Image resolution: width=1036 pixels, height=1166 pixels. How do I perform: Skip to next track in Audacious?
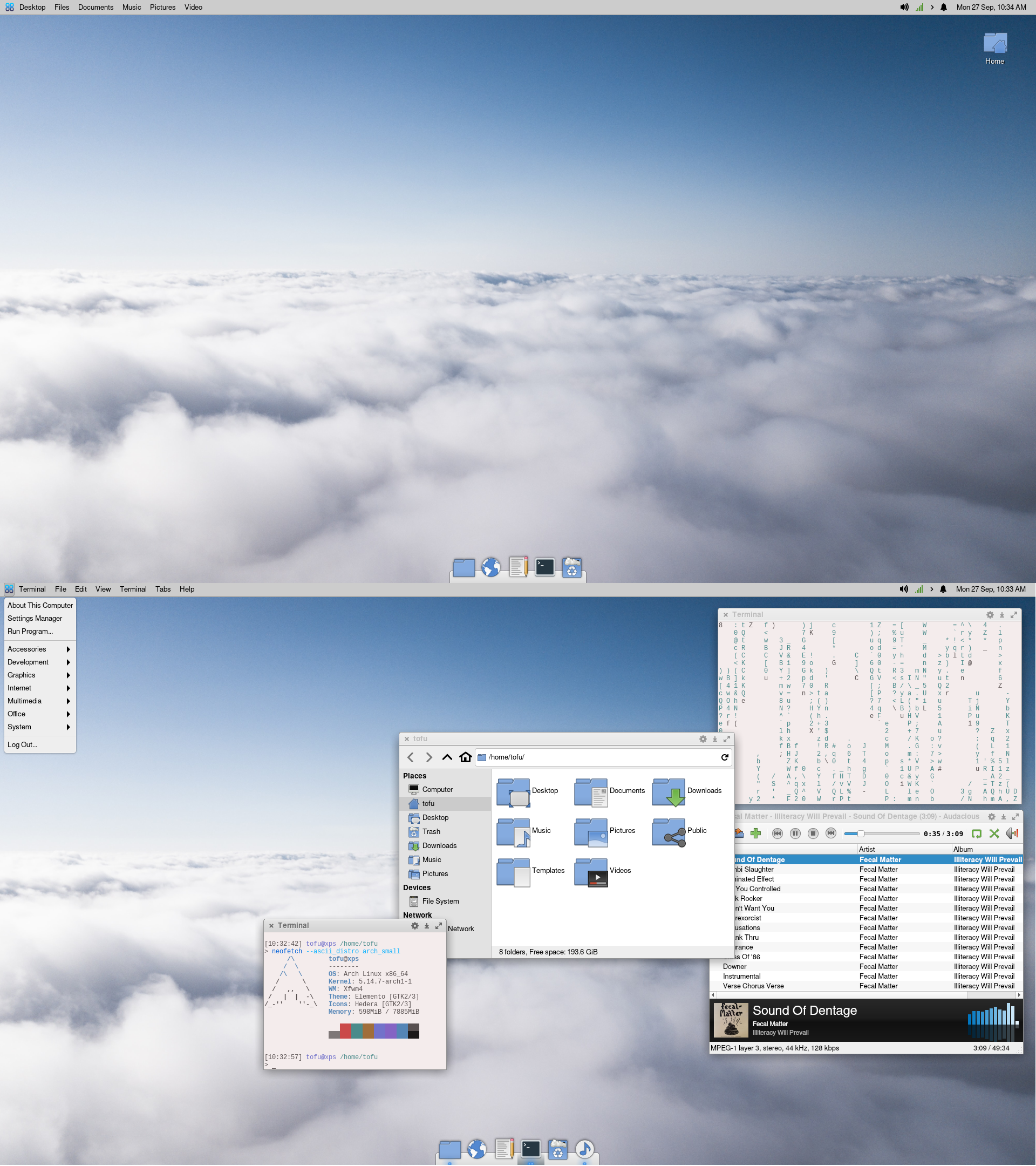[831, 833]
